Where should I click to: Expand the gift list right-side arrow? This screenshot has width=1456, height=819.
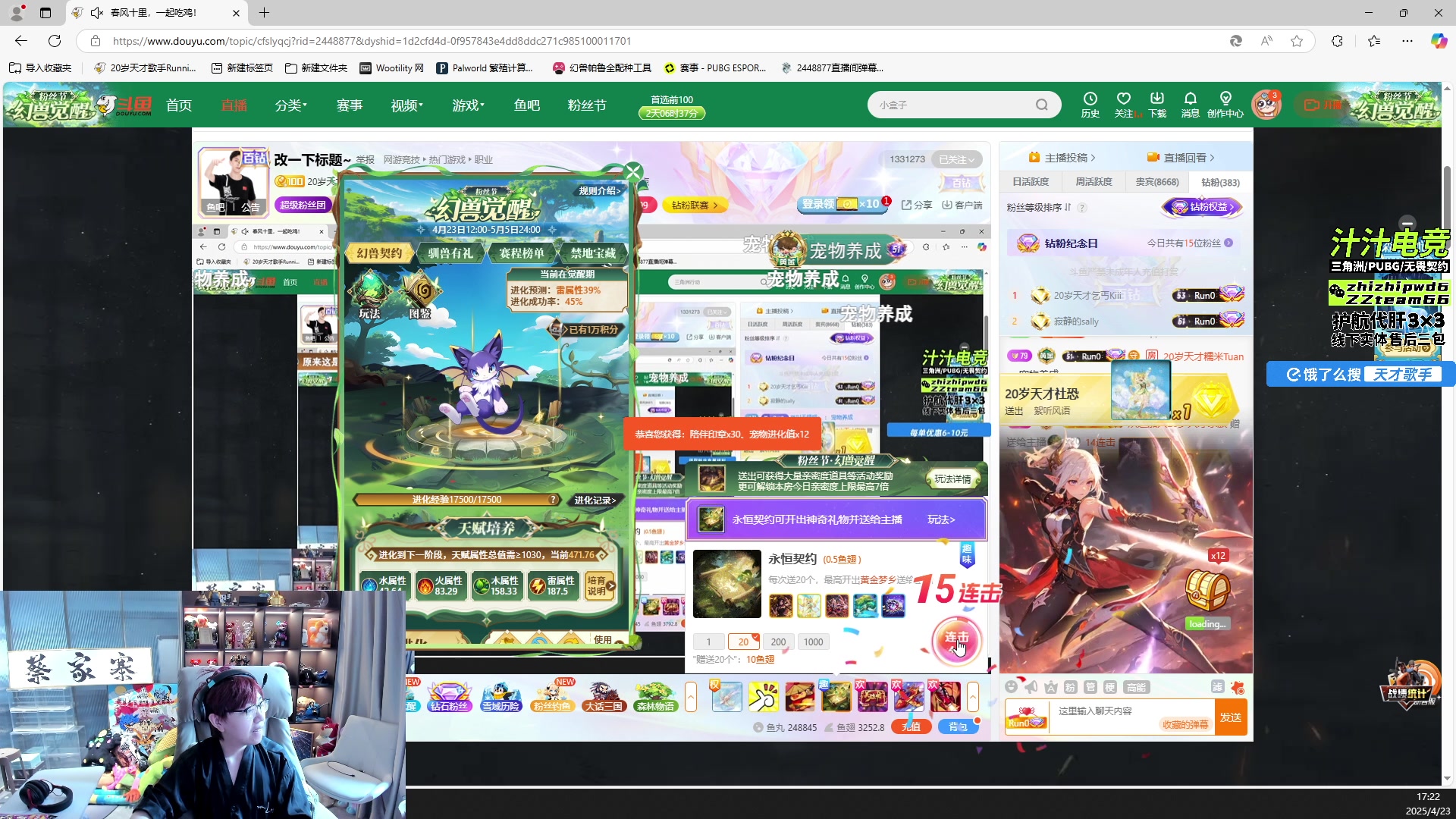pyautogui.click(x=973, y=696)
